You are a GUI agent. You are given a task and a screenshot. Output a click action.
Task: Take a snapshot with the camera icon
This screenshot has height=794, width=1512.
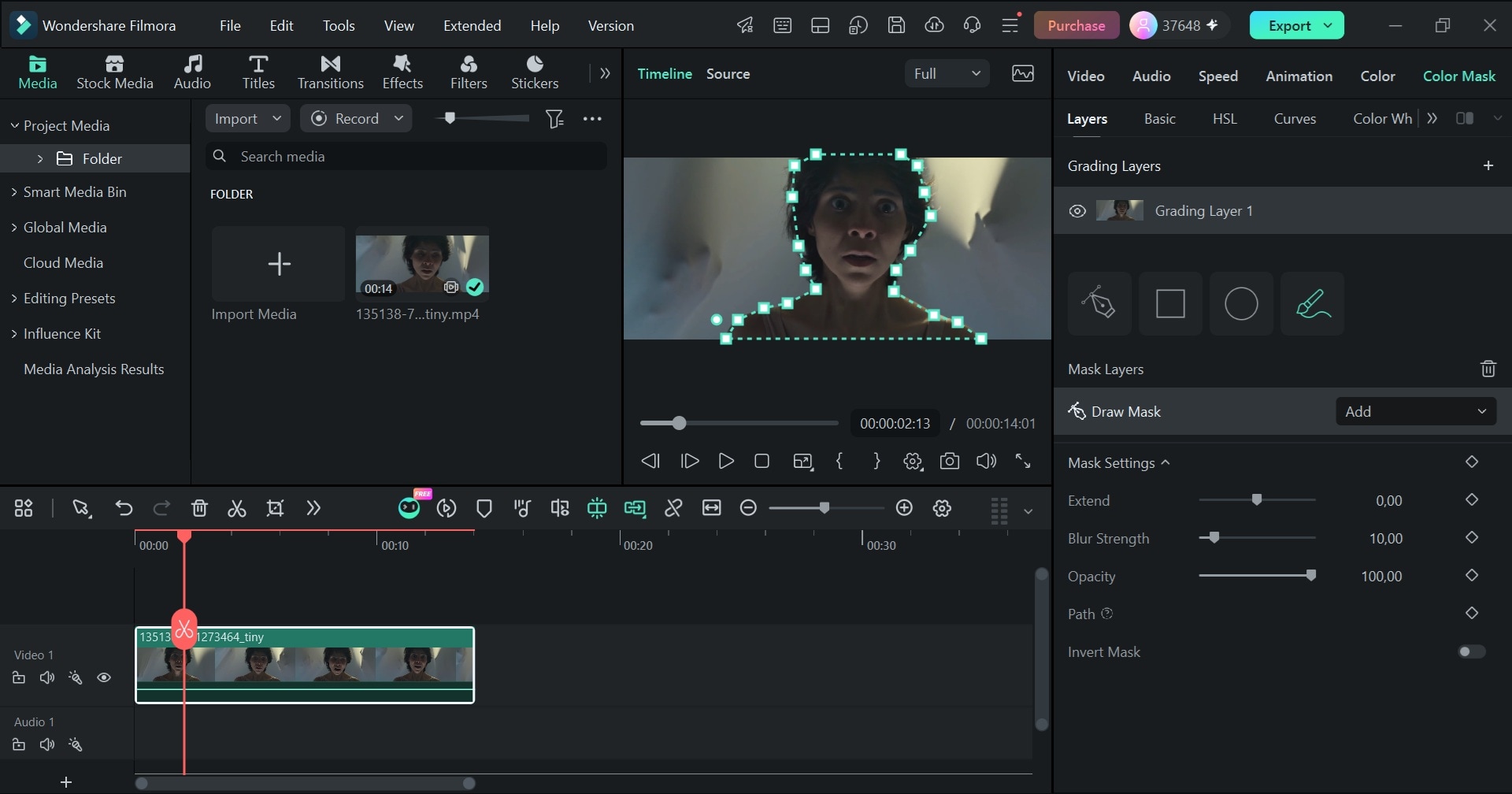click(x=950, y=462)
